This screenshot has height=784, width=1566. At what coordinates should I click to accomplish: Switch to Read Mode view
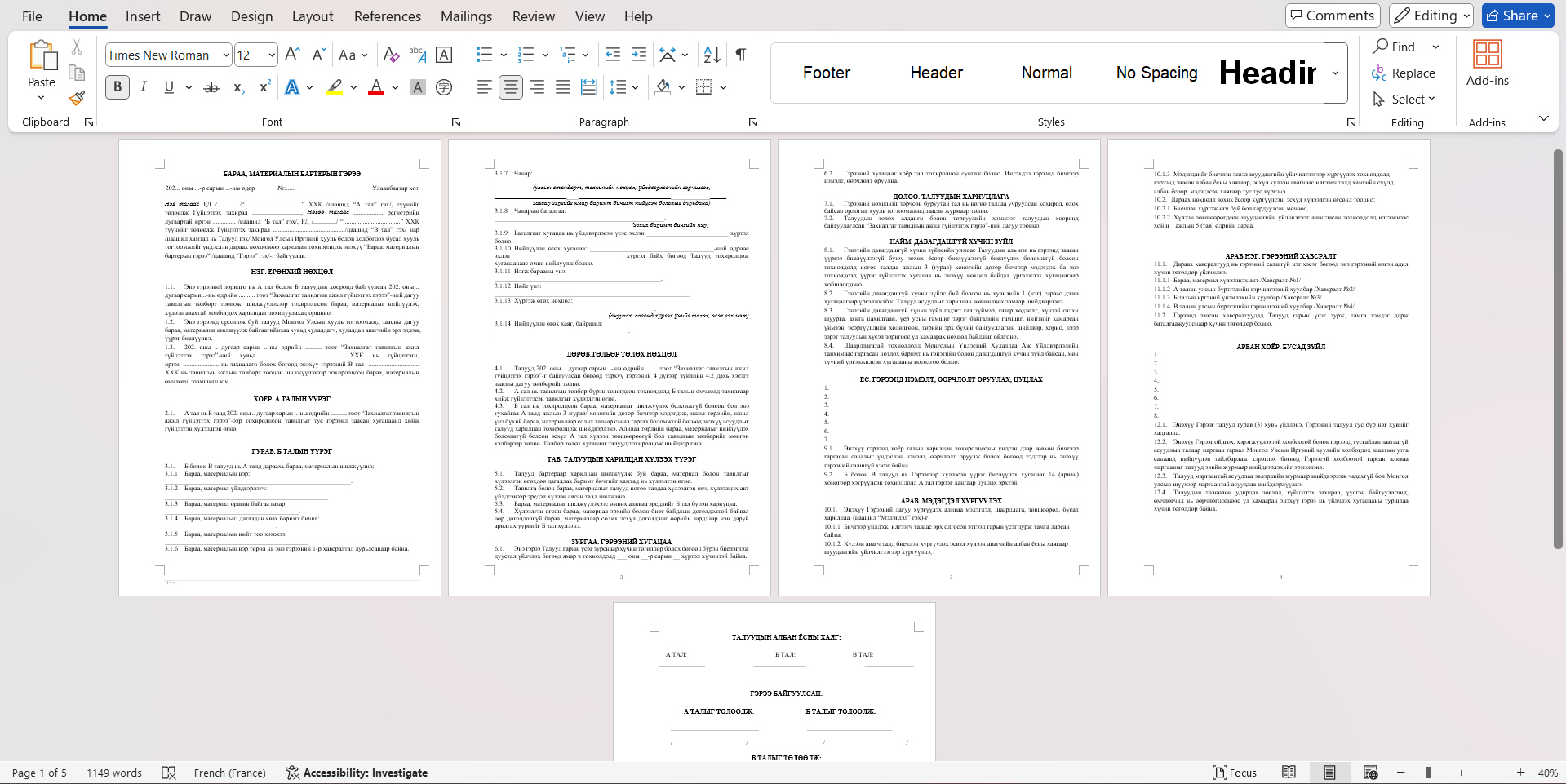point(1289,773)
